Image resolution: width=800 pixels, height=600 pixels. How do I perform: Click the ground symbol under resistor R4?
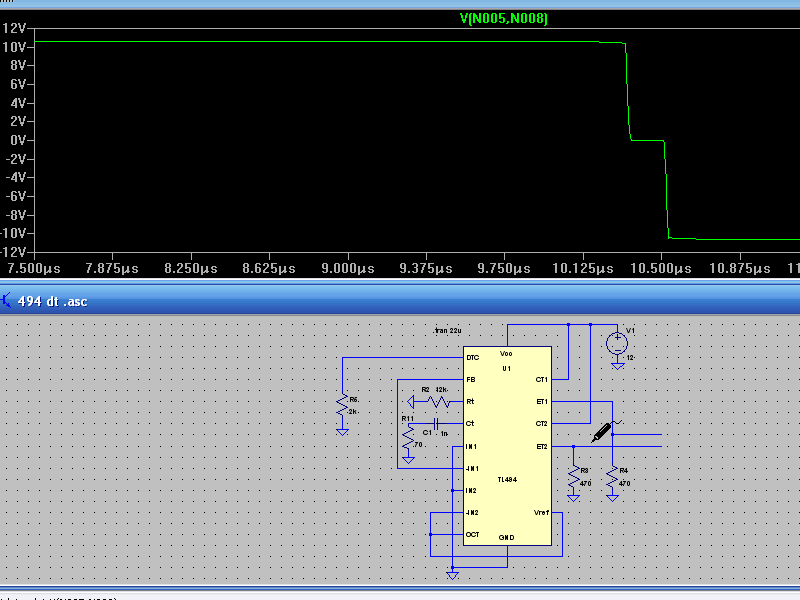pos(612,498)
